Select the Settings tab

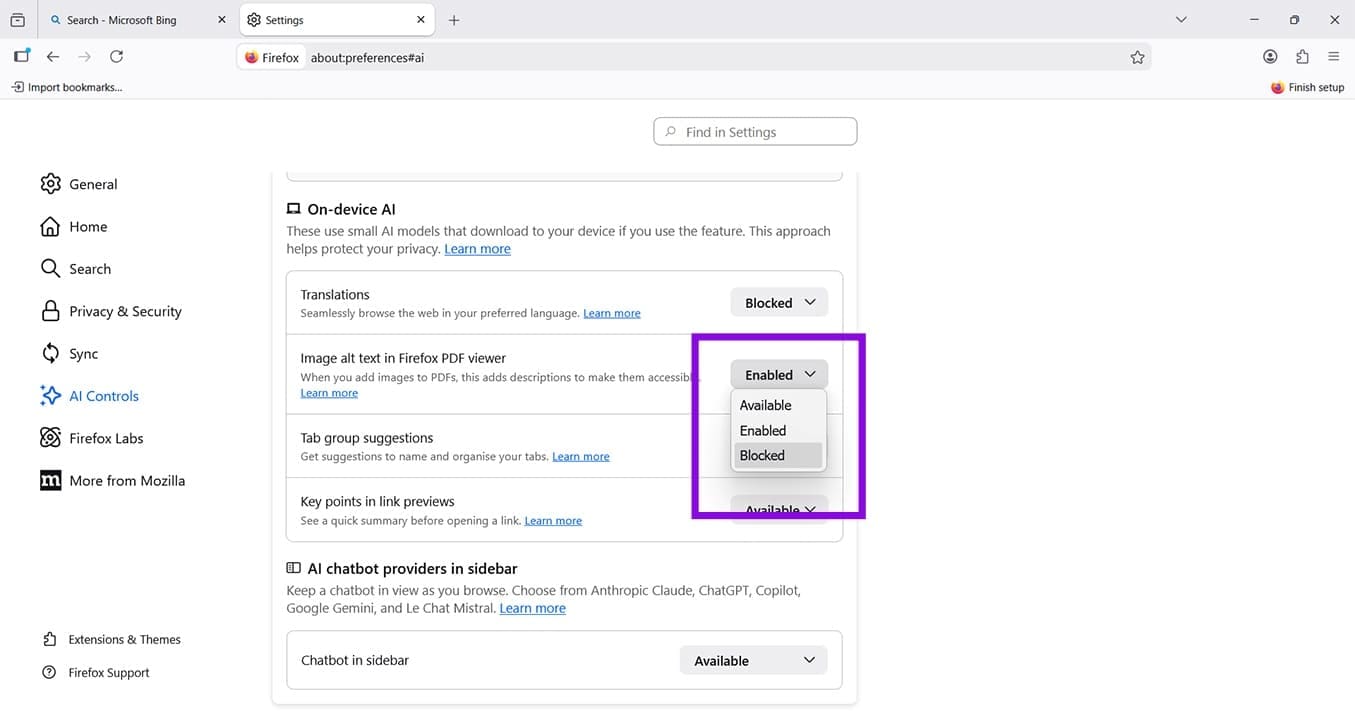point(338,20)
